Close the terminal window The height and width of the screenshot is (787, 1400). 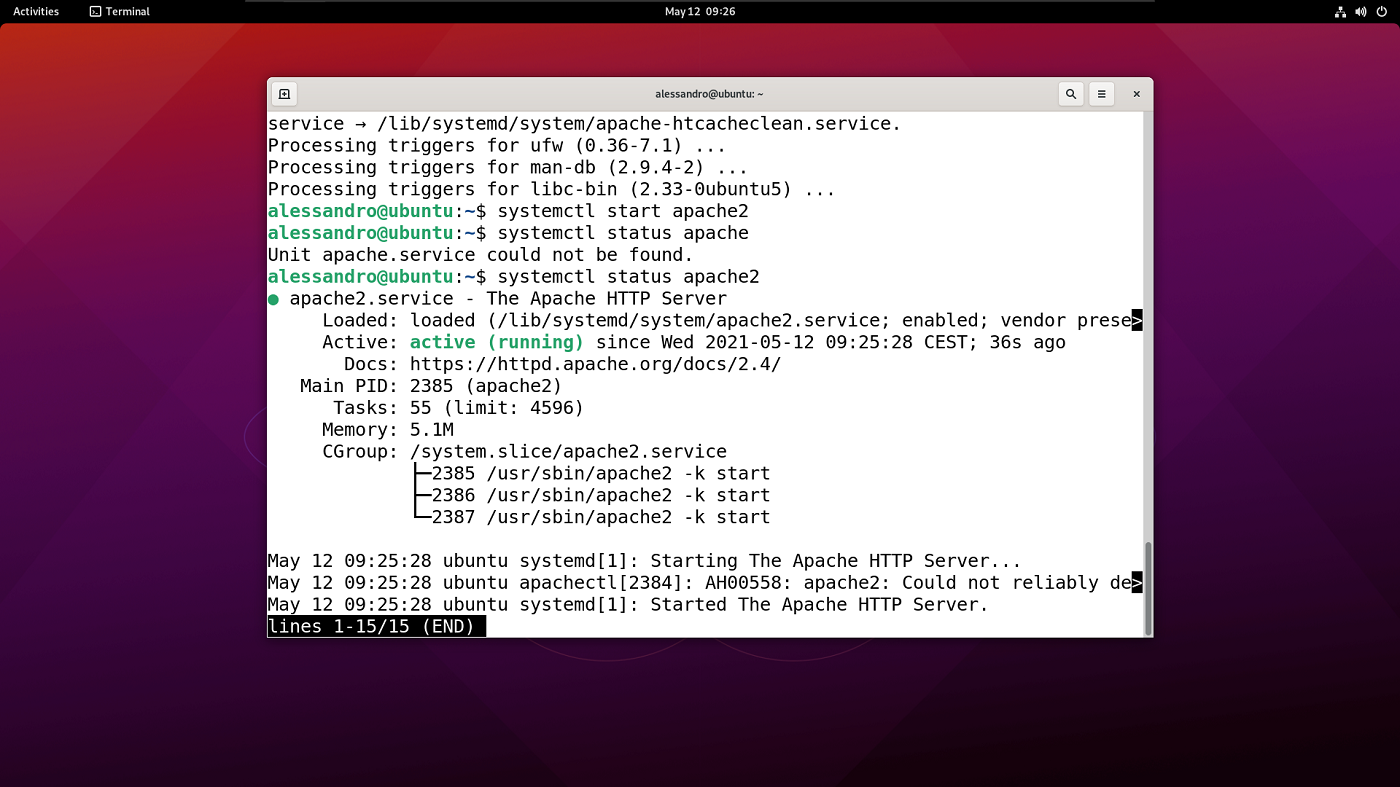[x=1136, y=93]
